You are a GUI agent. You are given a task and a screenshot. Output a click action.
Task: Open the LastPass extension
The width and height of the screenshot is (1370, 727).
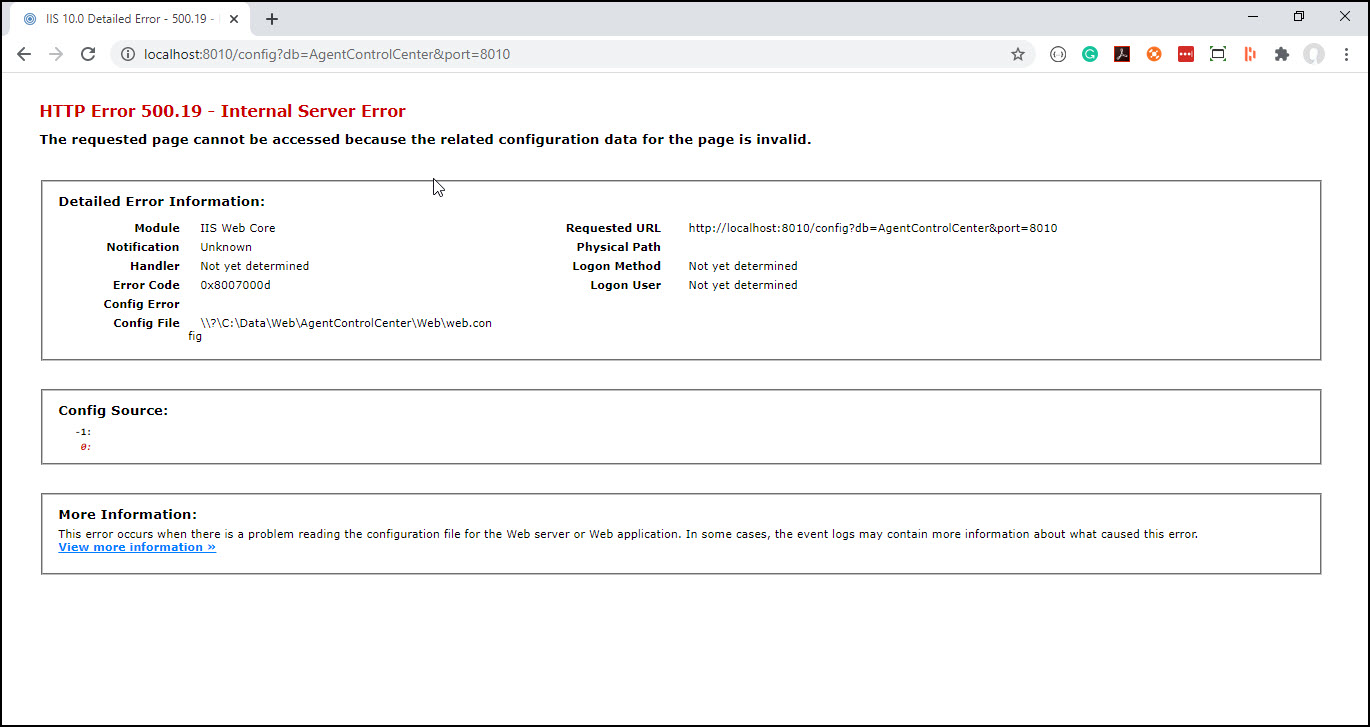coord(1186,54)
